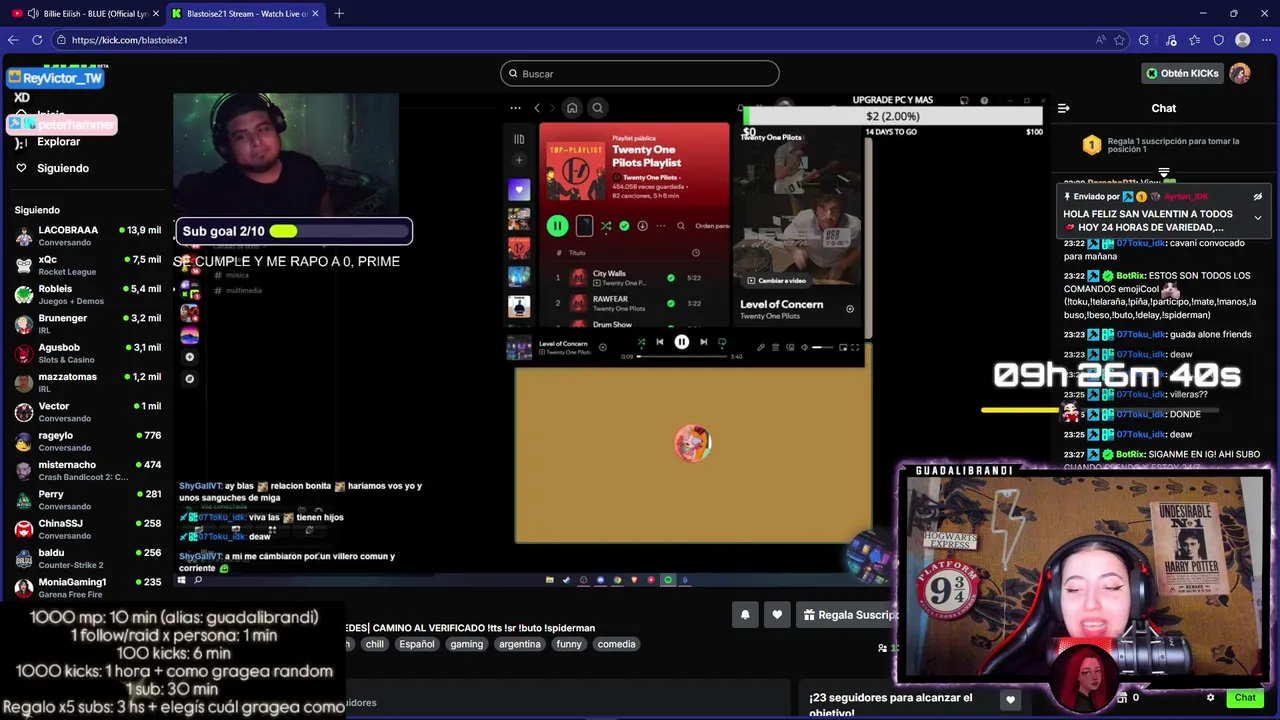Click the Spotify search icon
Screen dimensions: 1280x720
click(x=598, y=108)
